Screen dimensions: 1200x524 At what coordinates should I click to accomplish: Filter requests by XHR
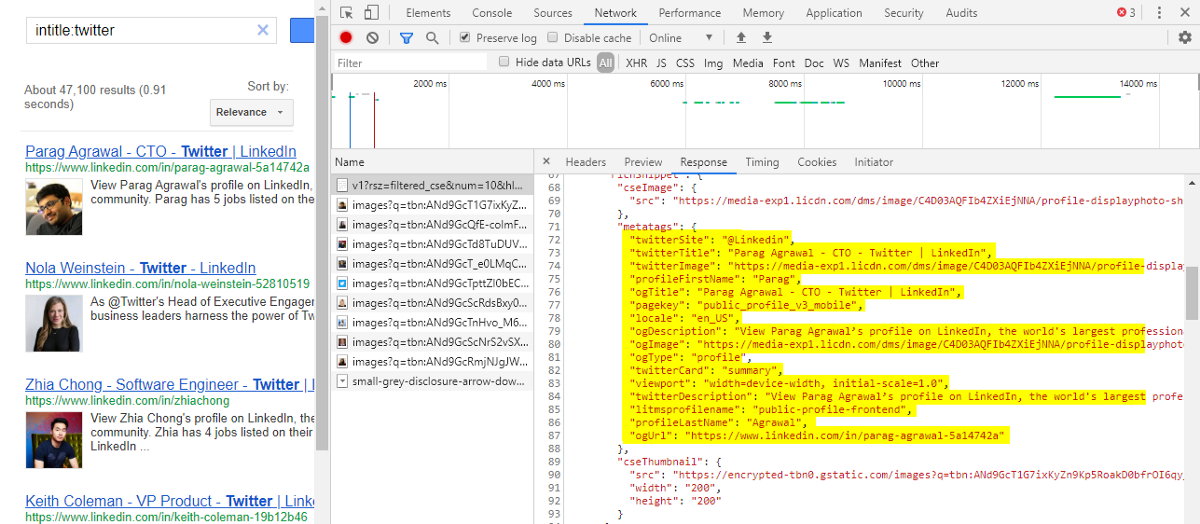(636, 63)
